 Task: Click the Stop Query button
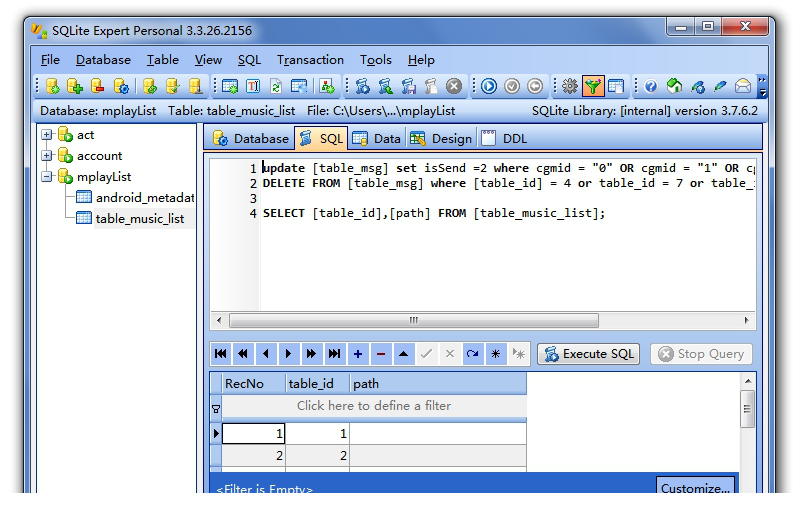pyautogui.click(x=702, y=354)
